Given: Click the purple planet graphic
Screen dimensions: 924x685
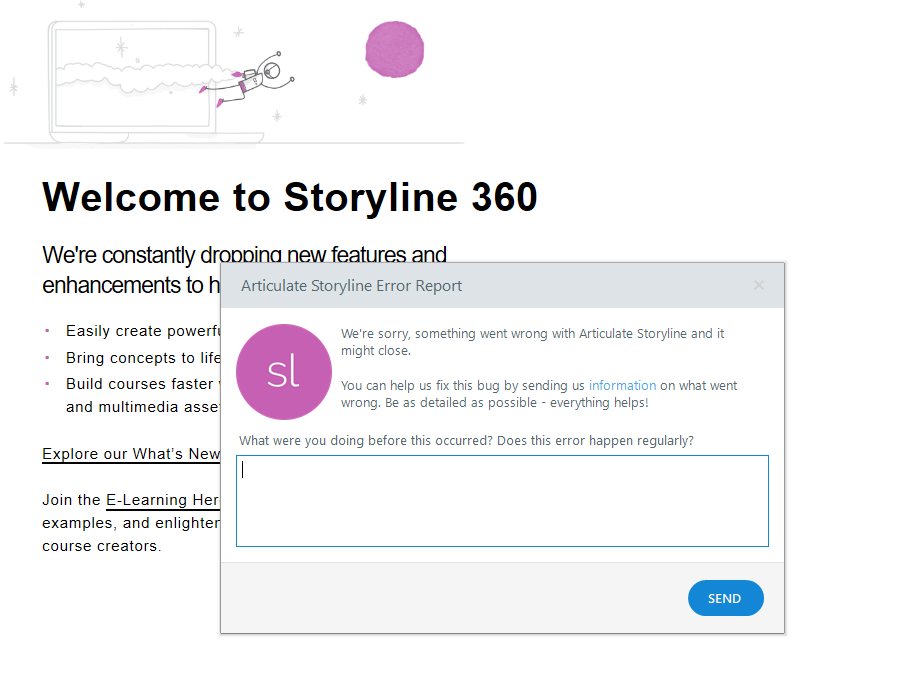Looking at the screenshot, I should click(x=394, y=49).
